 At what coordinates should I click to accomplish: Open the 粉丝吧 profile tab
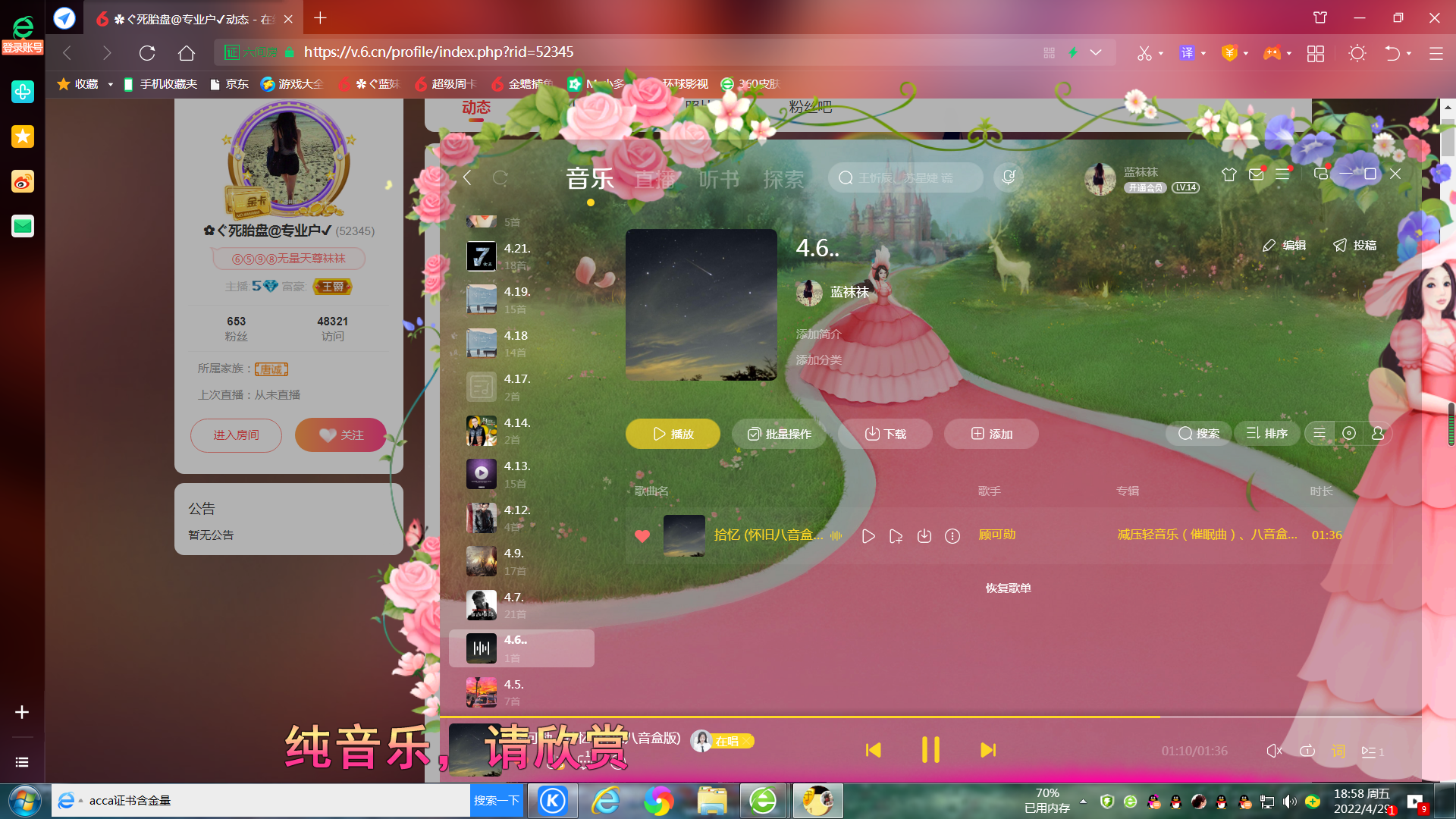tap(810, 108)
